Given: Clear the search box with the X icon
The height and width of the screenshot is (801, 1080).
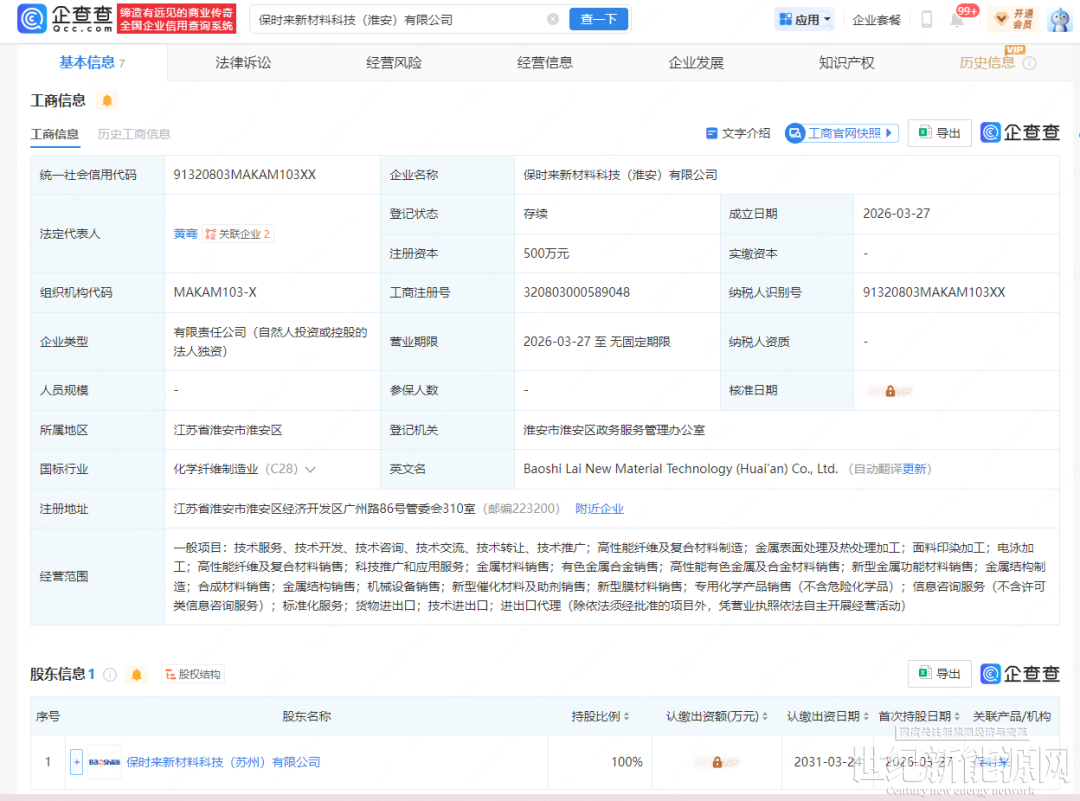Looking at the screenshot, I should click(553, 19).
